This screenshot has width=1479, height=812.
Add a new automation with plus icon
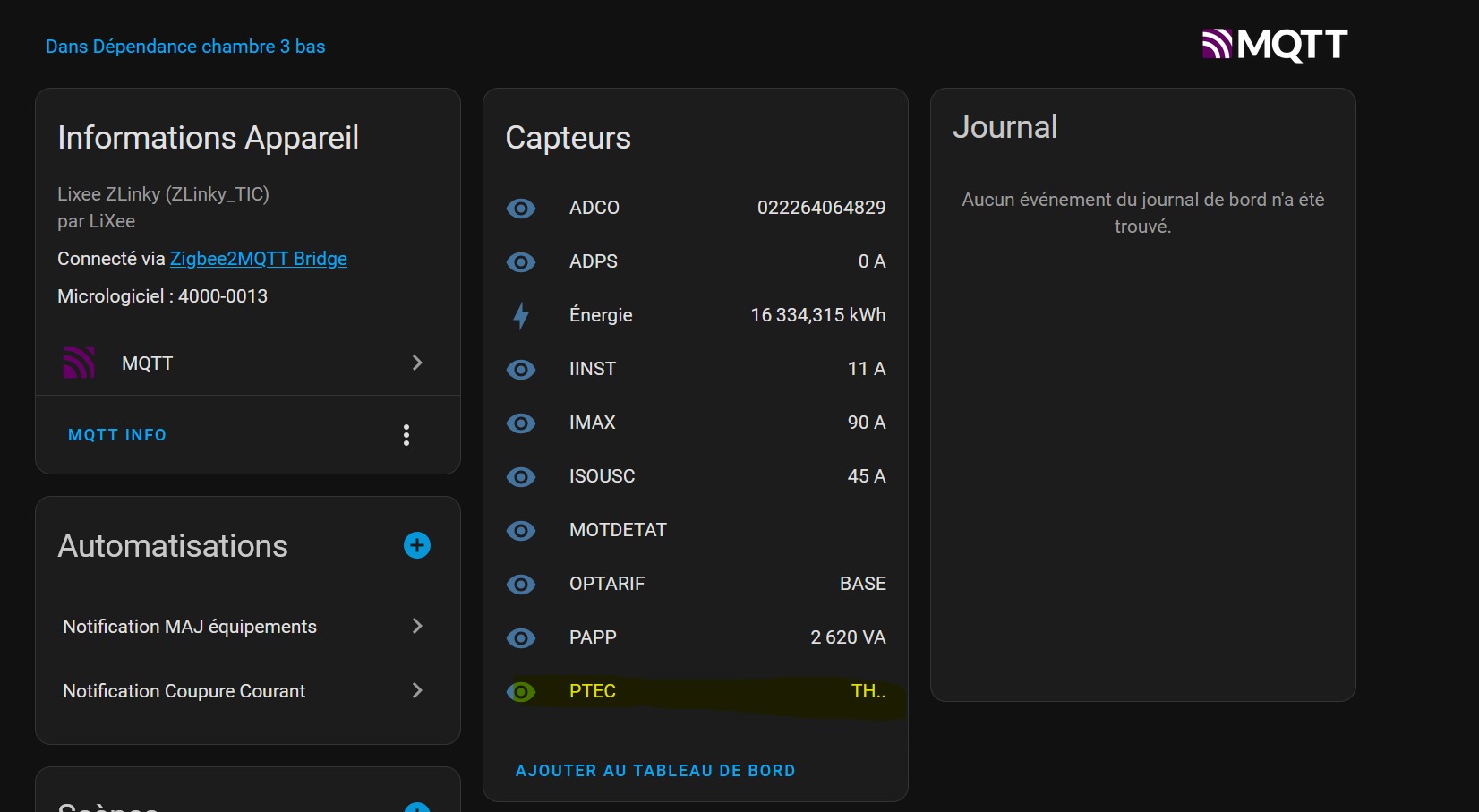[417, 545]
